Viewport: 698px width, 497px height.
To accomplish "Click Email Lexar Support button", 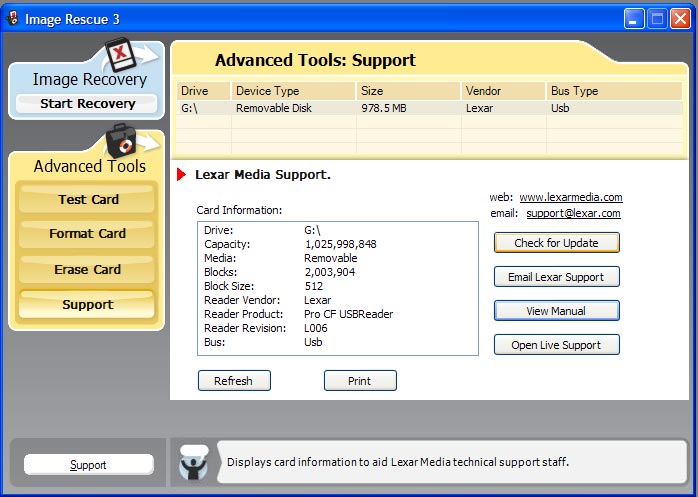I will coord(556,277).
